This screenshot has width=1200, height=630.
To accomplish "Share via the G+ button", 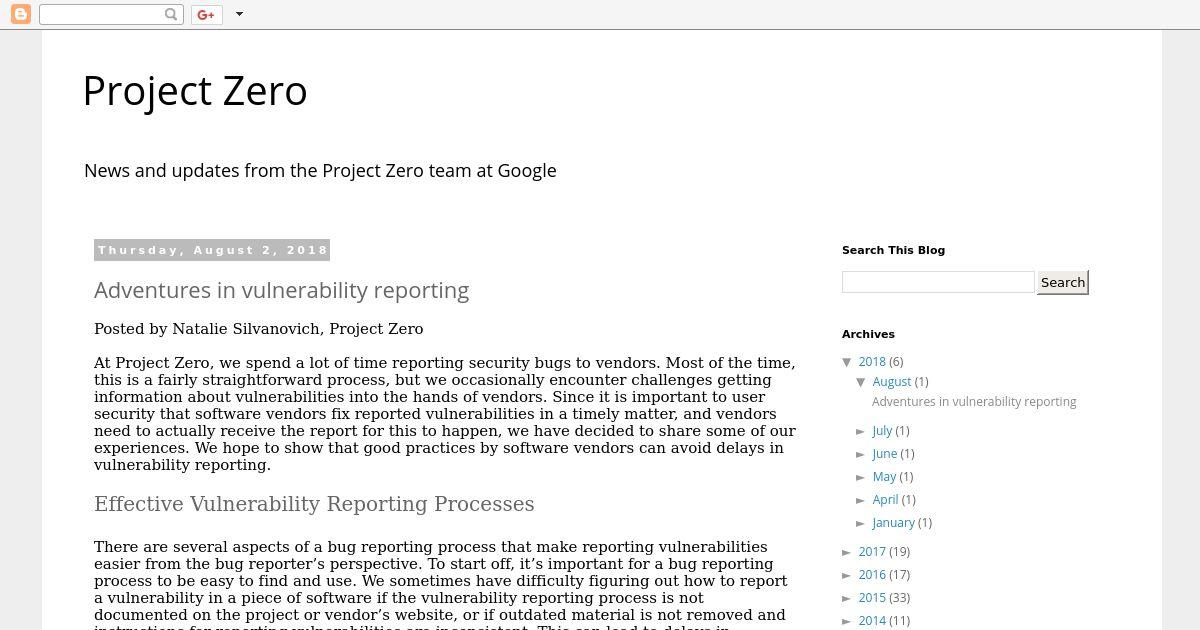I will [207, 14].
